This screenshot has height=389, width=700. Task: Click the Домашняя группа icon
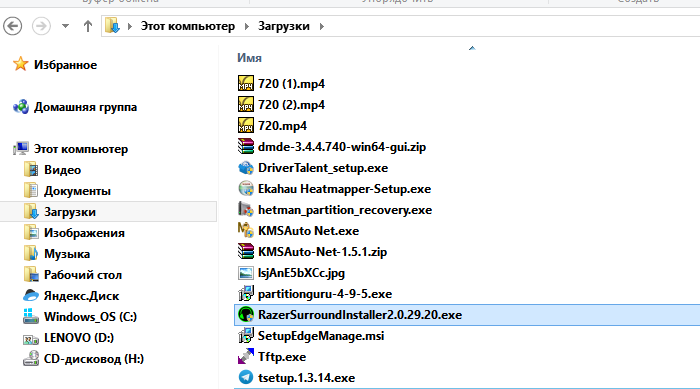point(21,107)
